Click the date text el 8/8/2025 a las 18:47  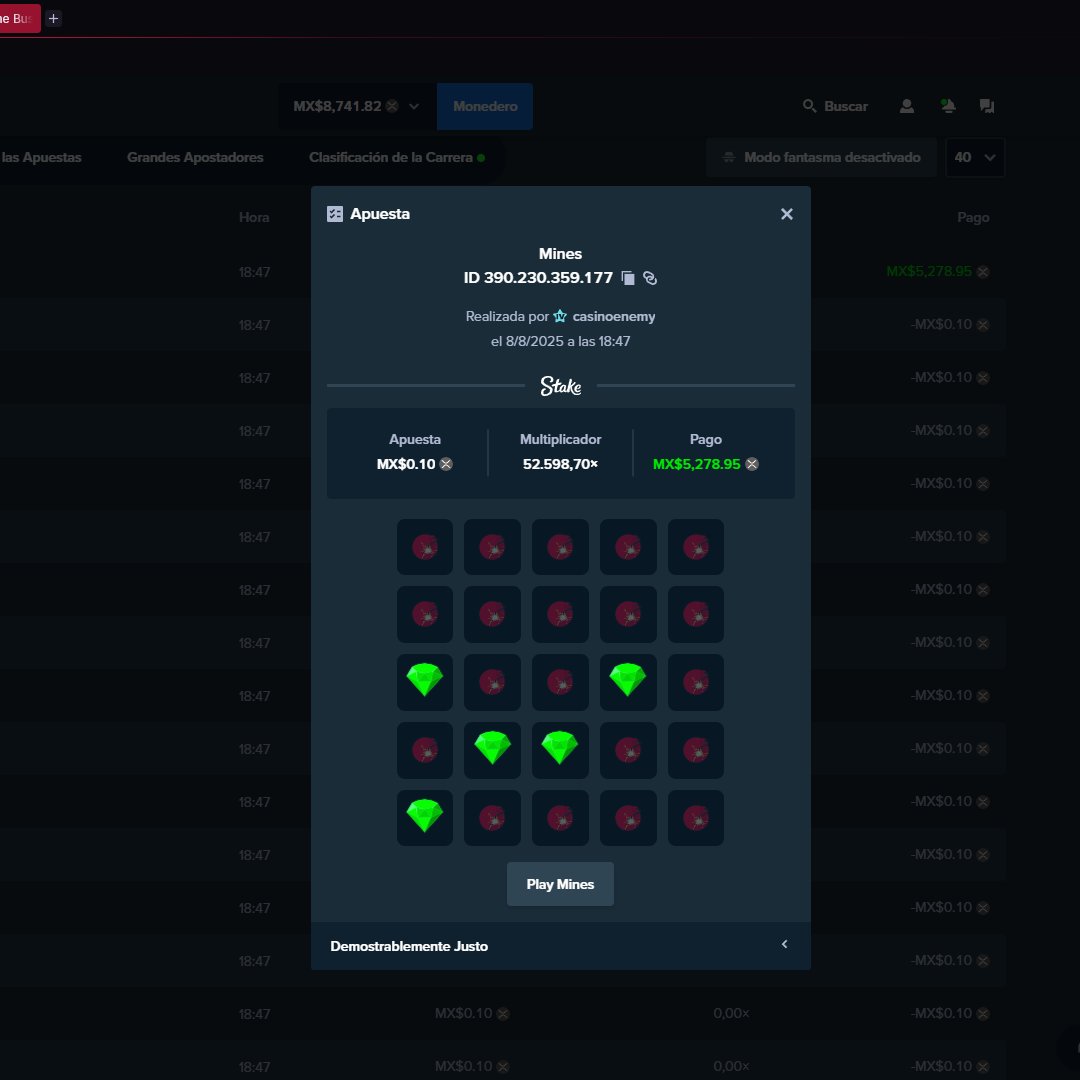coord(560,341)
